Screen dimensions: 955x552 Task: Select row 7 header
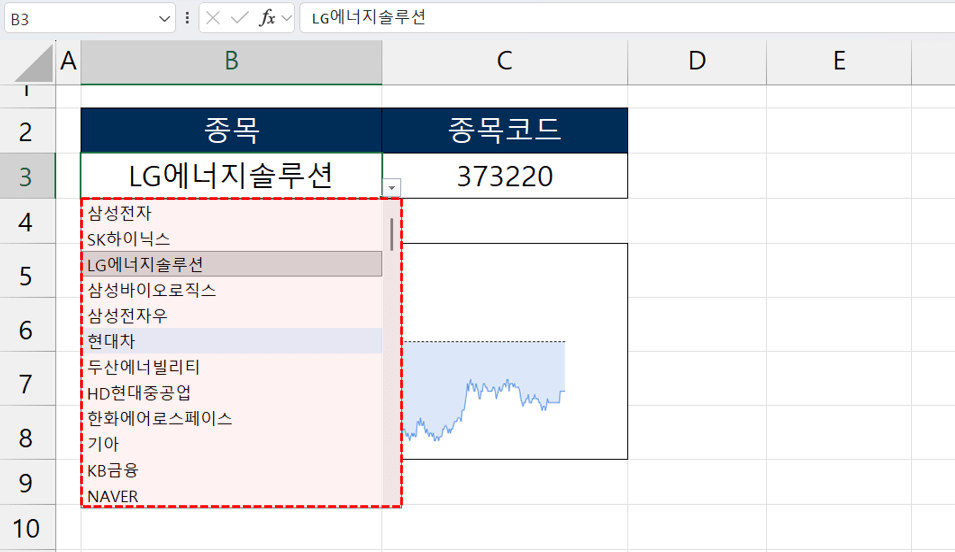point(27,378)
